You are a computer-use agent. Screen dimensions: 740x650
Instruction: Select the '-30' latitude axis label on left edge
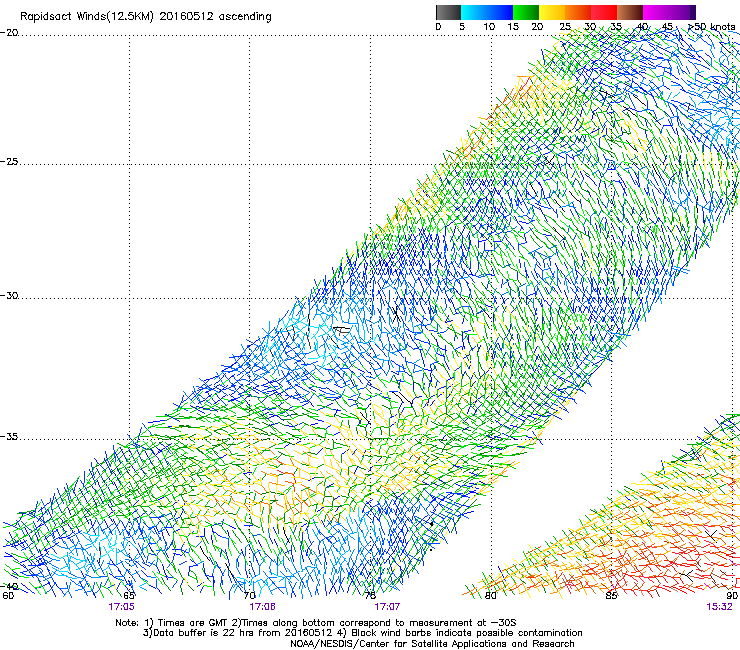pos(9,295)
